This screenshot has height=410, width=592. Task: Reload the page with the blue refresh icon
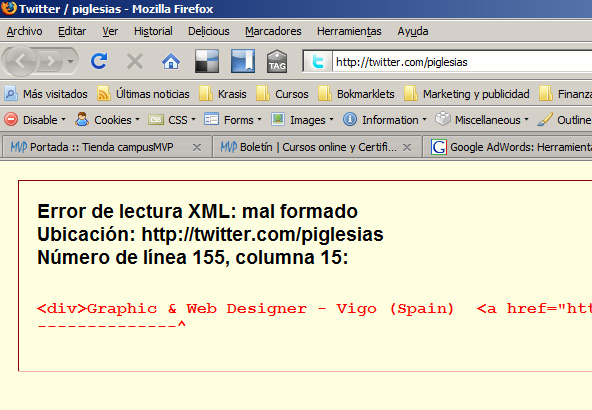(x=99, y=61)
